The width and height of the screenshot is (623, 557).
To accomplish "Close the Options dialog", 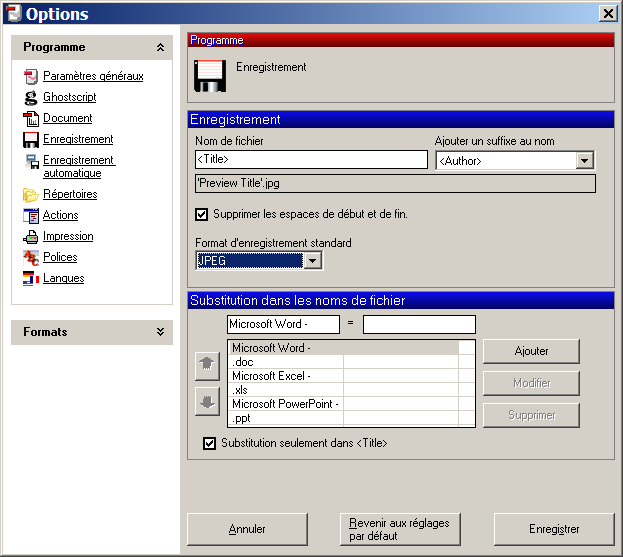I will (x=608, y=14).
